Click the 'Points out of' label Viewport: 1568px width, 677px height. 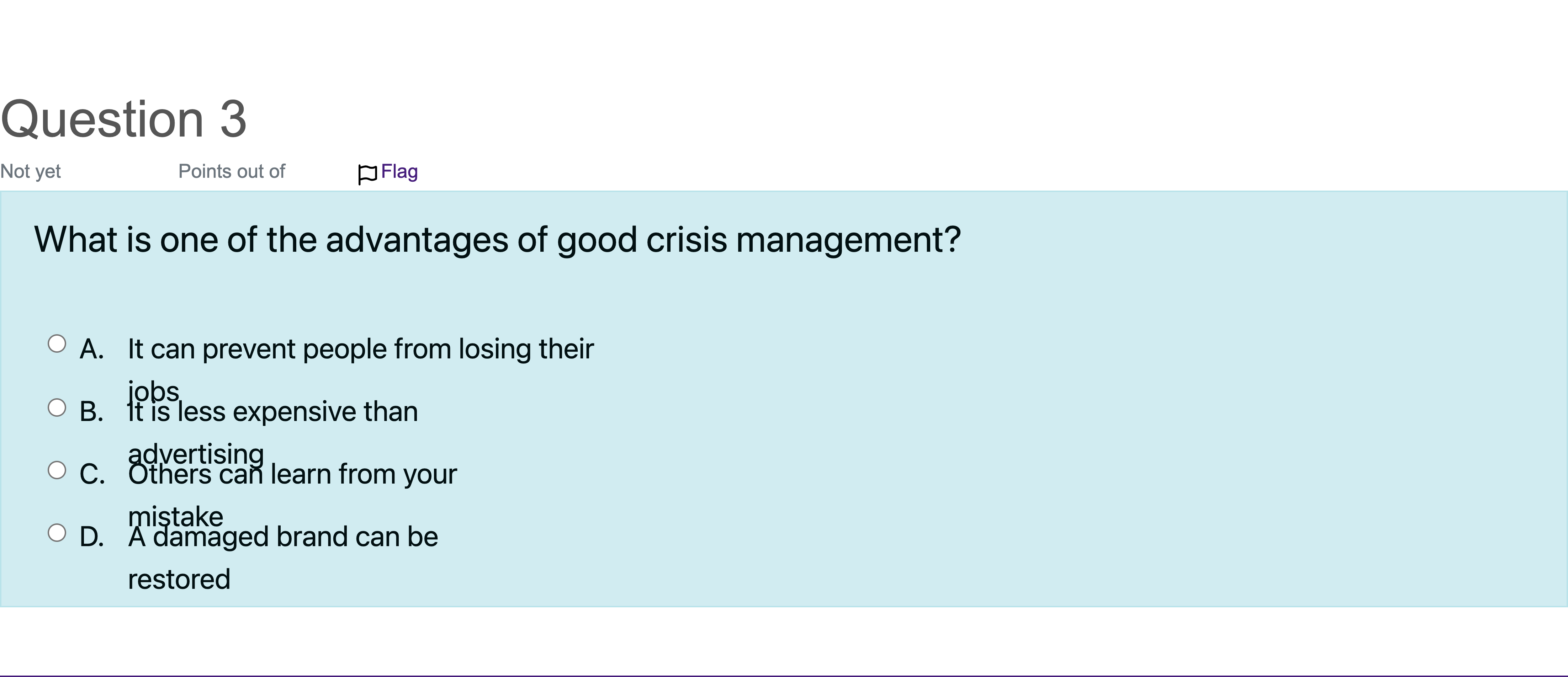(231, 171)
